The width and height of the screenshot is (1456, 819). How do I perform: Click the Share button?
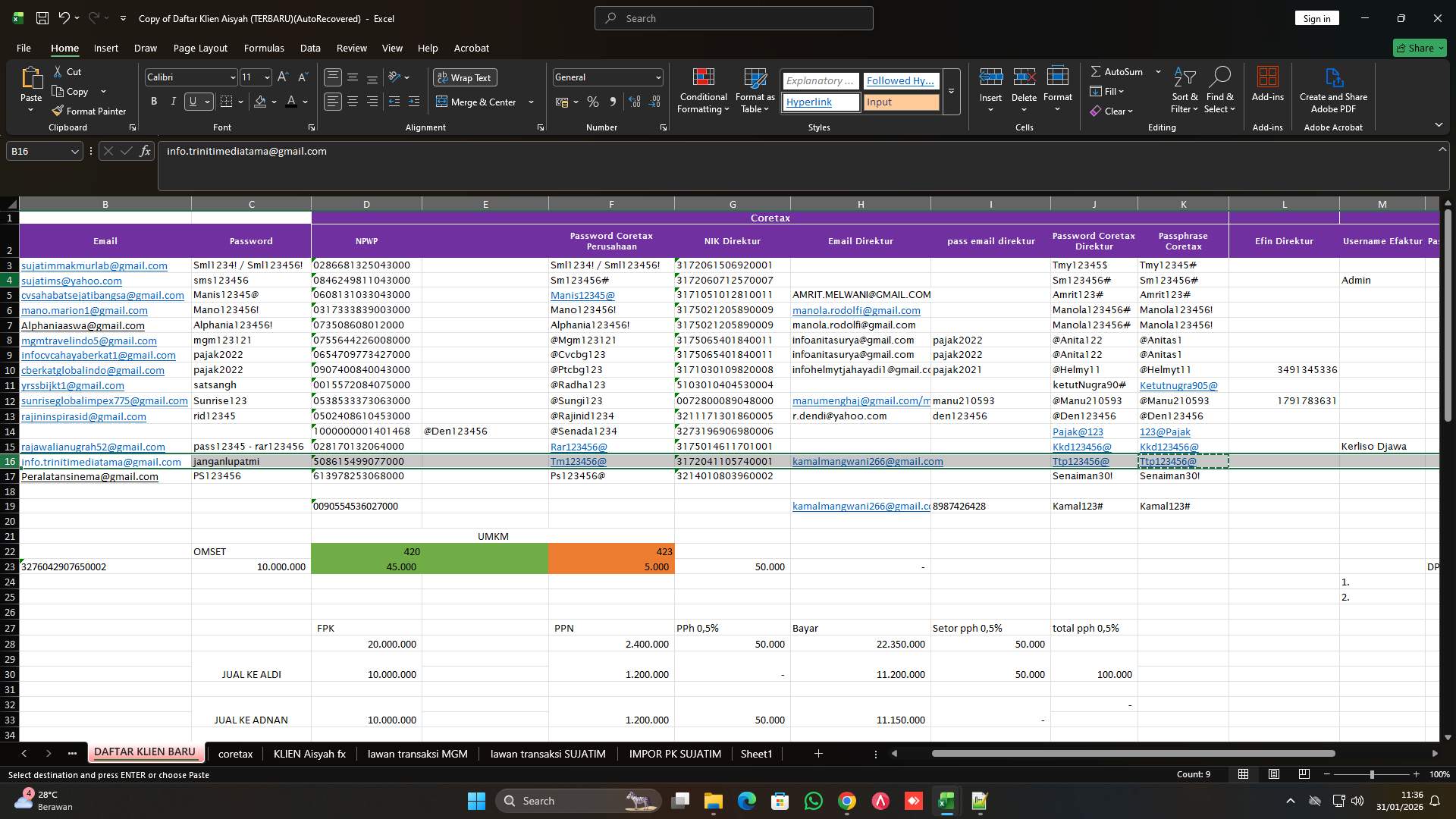(x=1419, y=48)
